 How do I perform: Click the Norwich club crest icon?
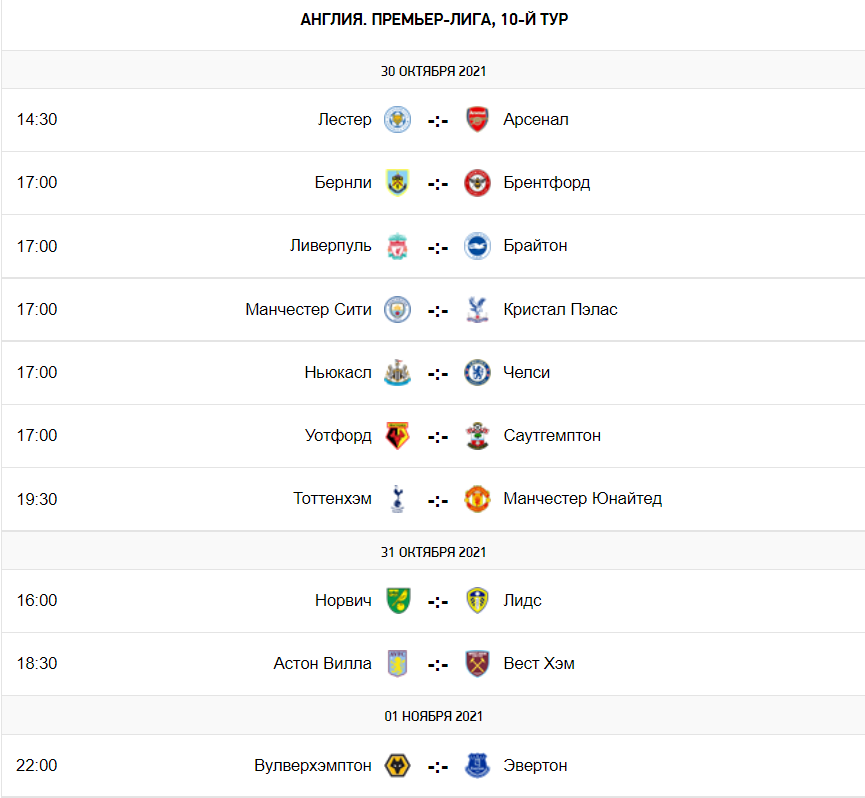click(397, 600)
